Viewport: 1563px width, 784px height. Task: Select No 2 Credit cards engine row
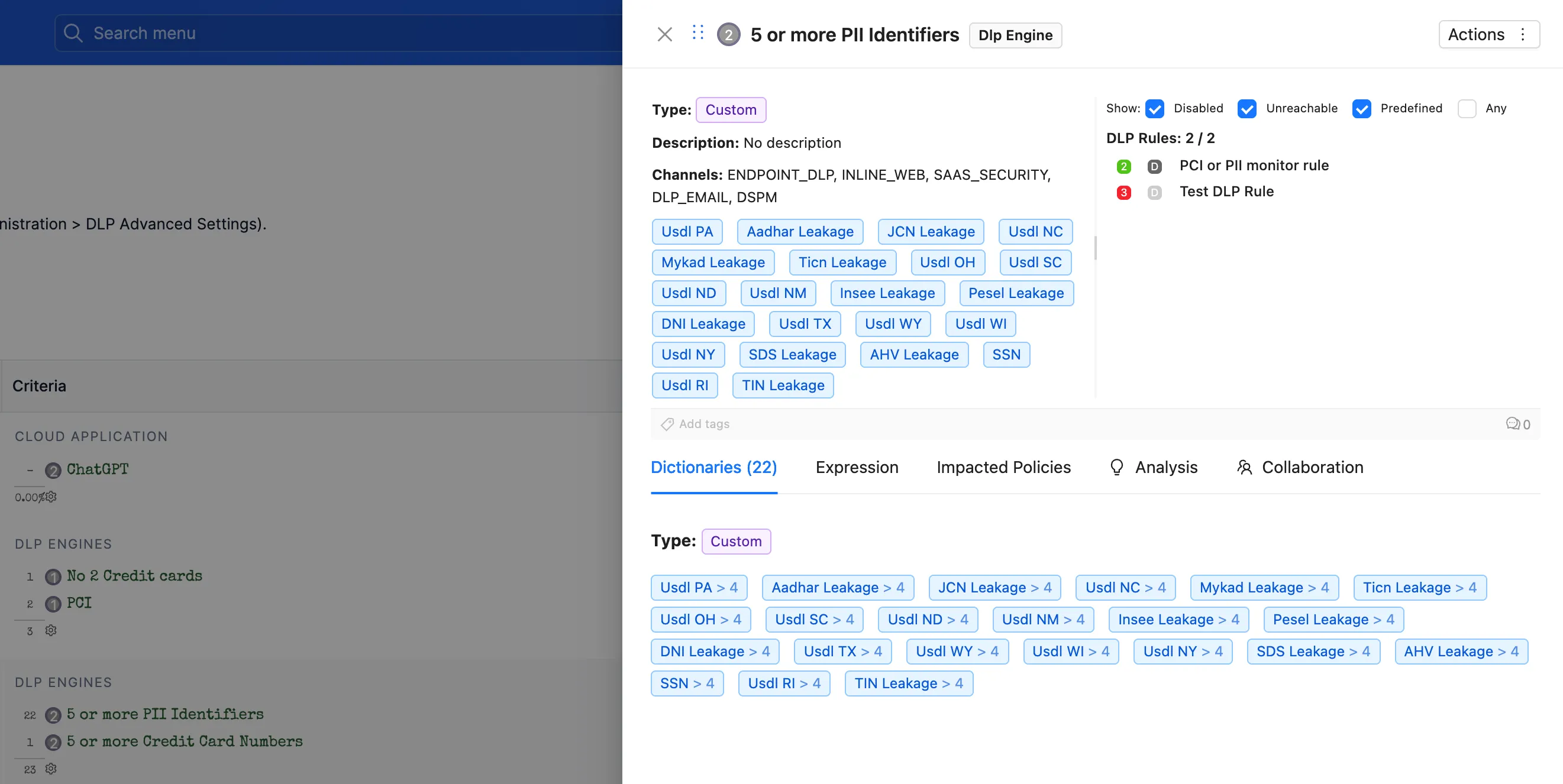point(134,576)
